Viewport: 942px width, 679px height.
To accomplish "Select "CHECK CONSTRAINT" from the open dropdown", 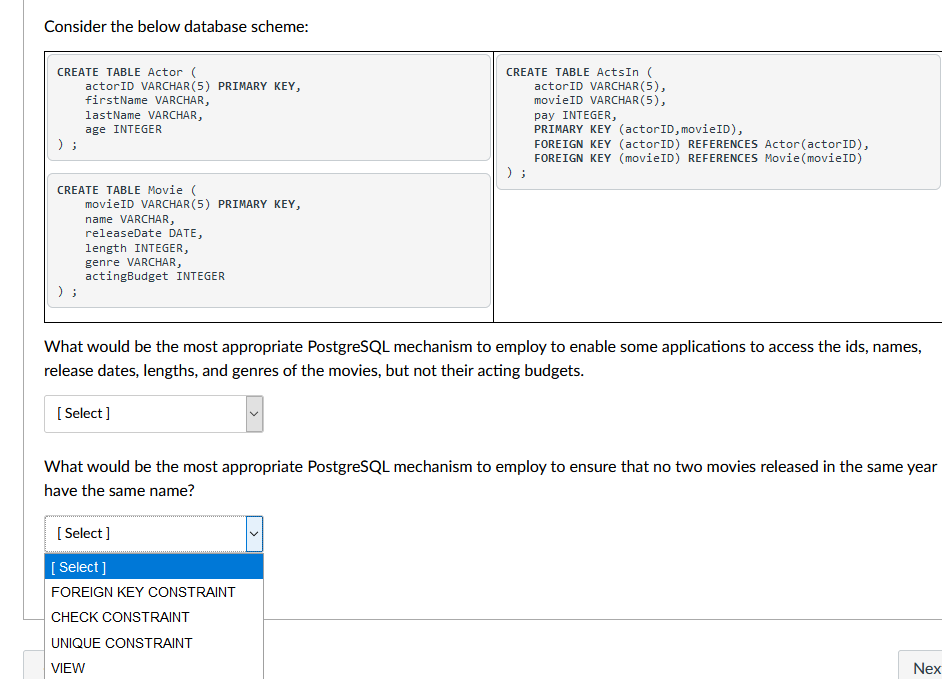I will click(x=120, y=617).
